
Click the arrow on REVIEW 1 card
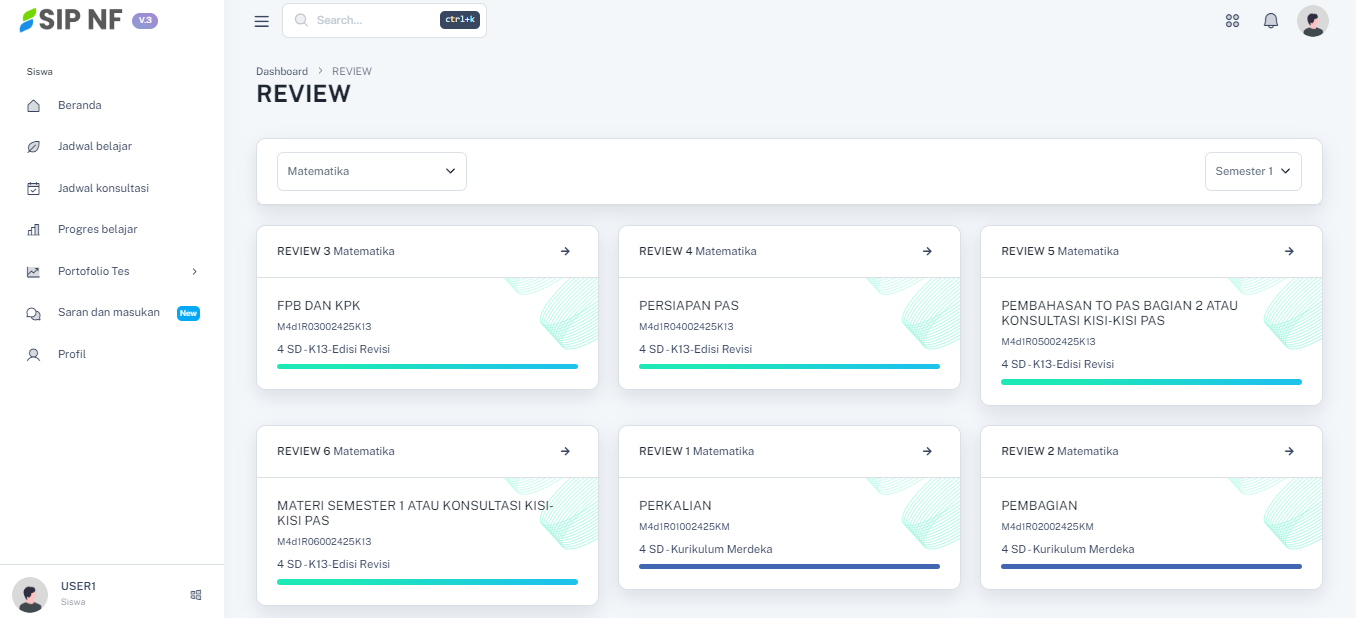tap(927, 451)
